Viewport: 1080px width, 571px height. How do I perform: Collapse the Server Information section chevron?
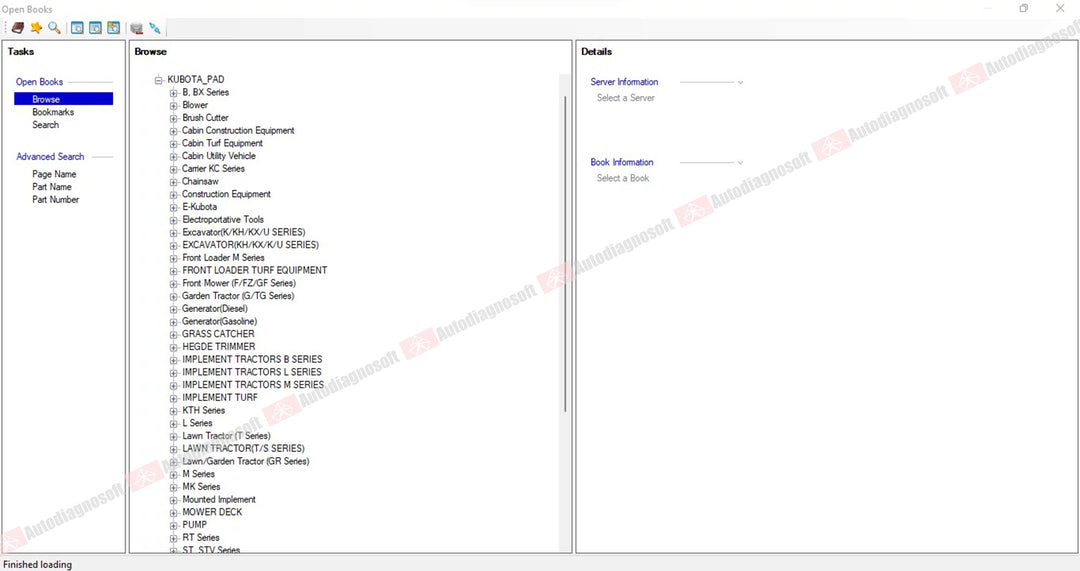click(740, 83)
